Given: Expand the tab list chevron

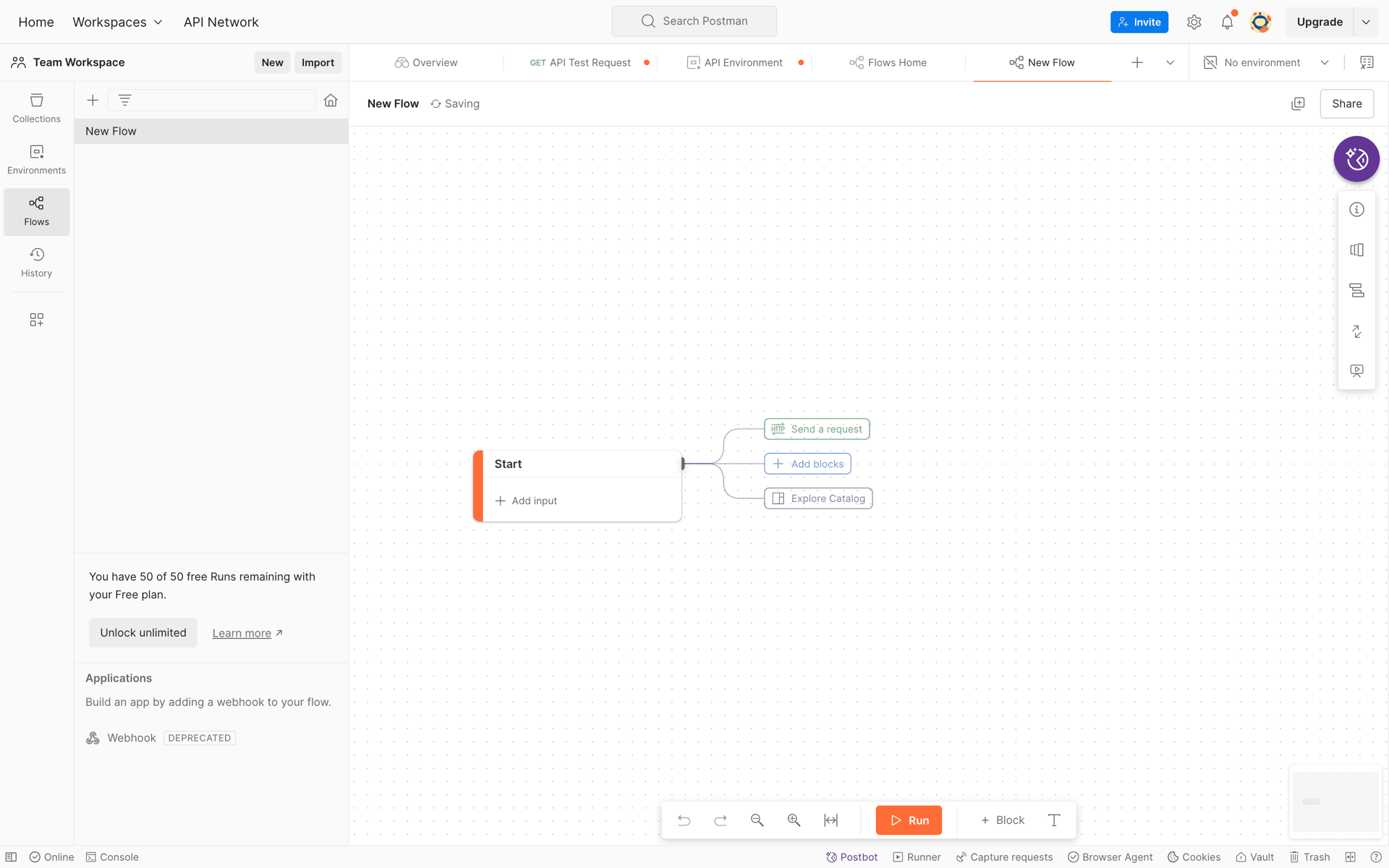Looking at the screenshot, I should pyautogui.click(x=1170, y=63).
